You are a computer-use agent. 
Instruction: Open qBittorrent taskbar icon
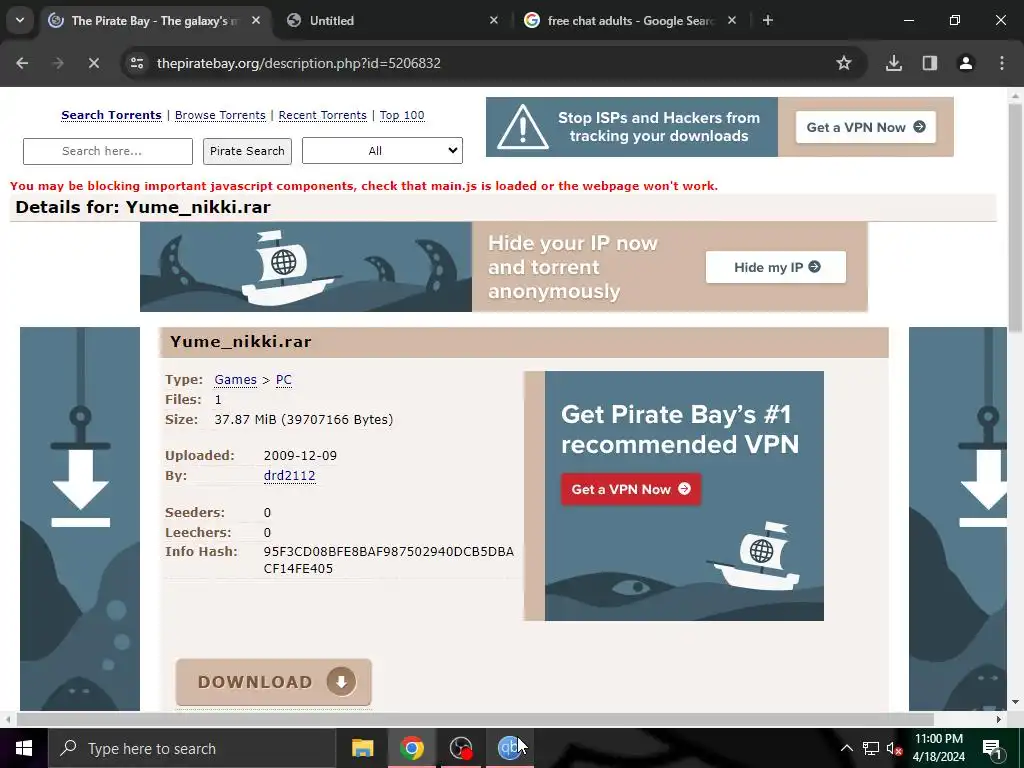[509, 748]
